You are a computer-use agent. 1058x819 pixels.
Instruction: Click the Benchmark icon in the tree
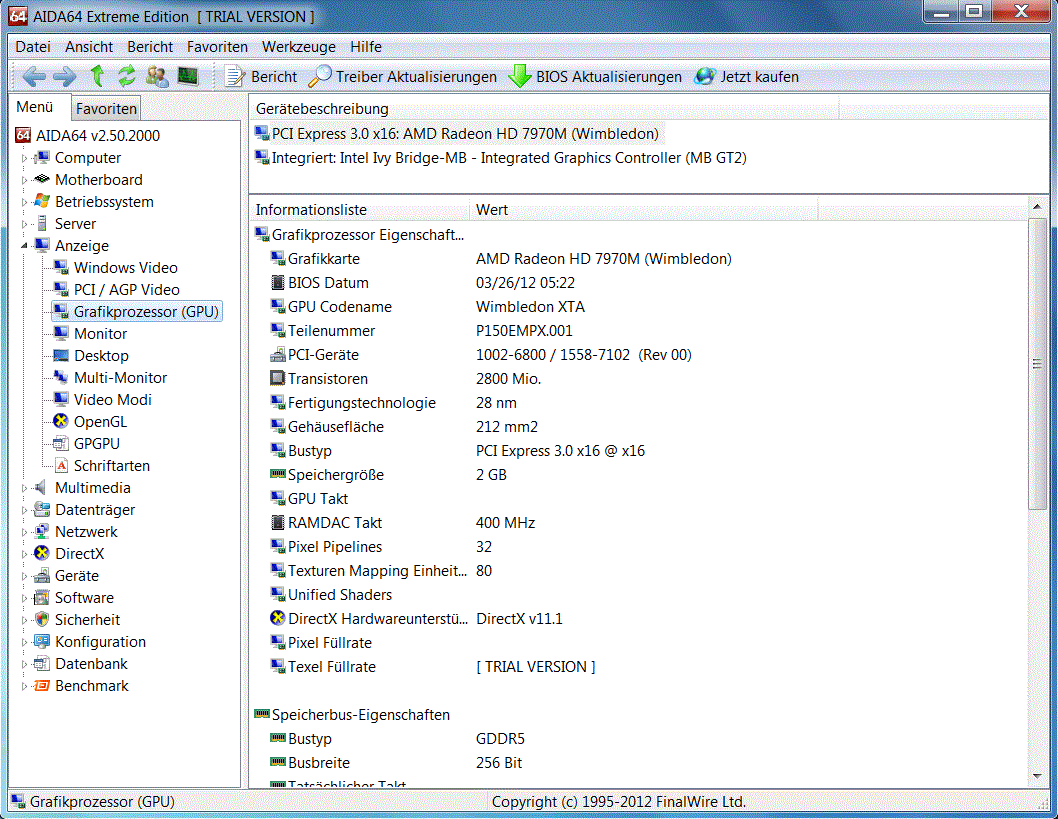coord(42,686)
